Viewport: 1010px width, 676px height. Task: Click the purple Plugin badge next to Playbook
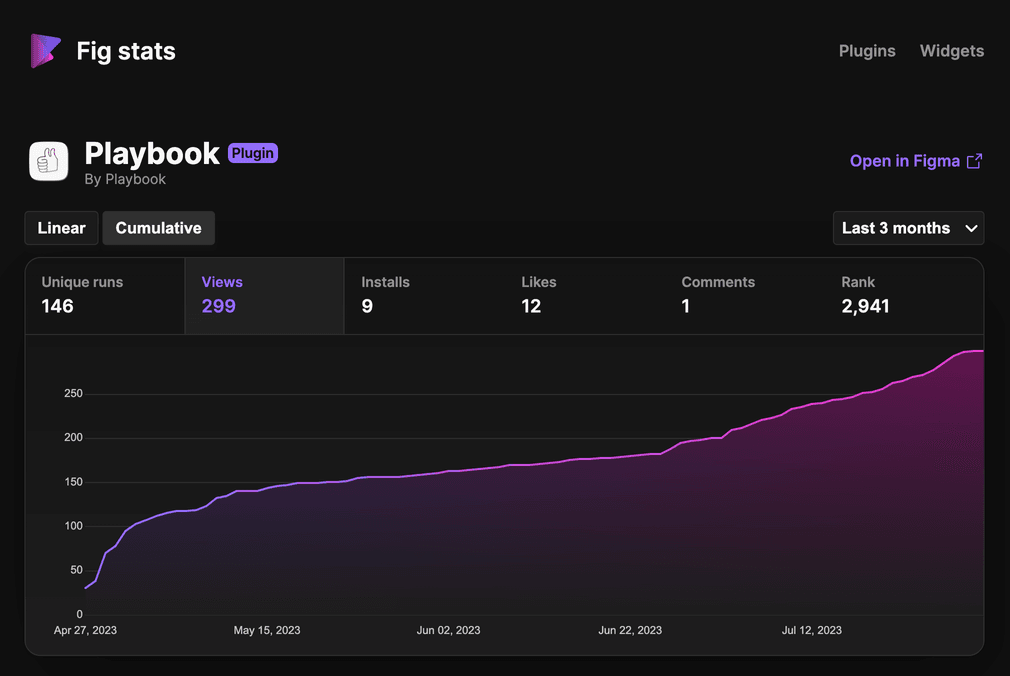tap(253, 153)
